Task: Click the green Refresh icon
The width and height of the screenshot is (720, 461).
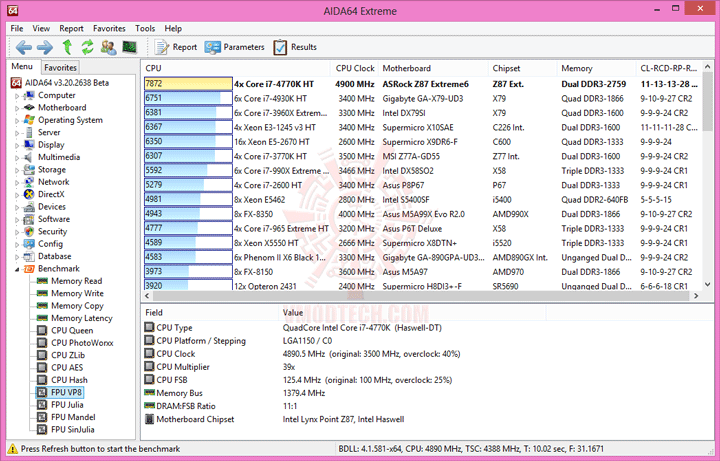Action: click(87, 47)
